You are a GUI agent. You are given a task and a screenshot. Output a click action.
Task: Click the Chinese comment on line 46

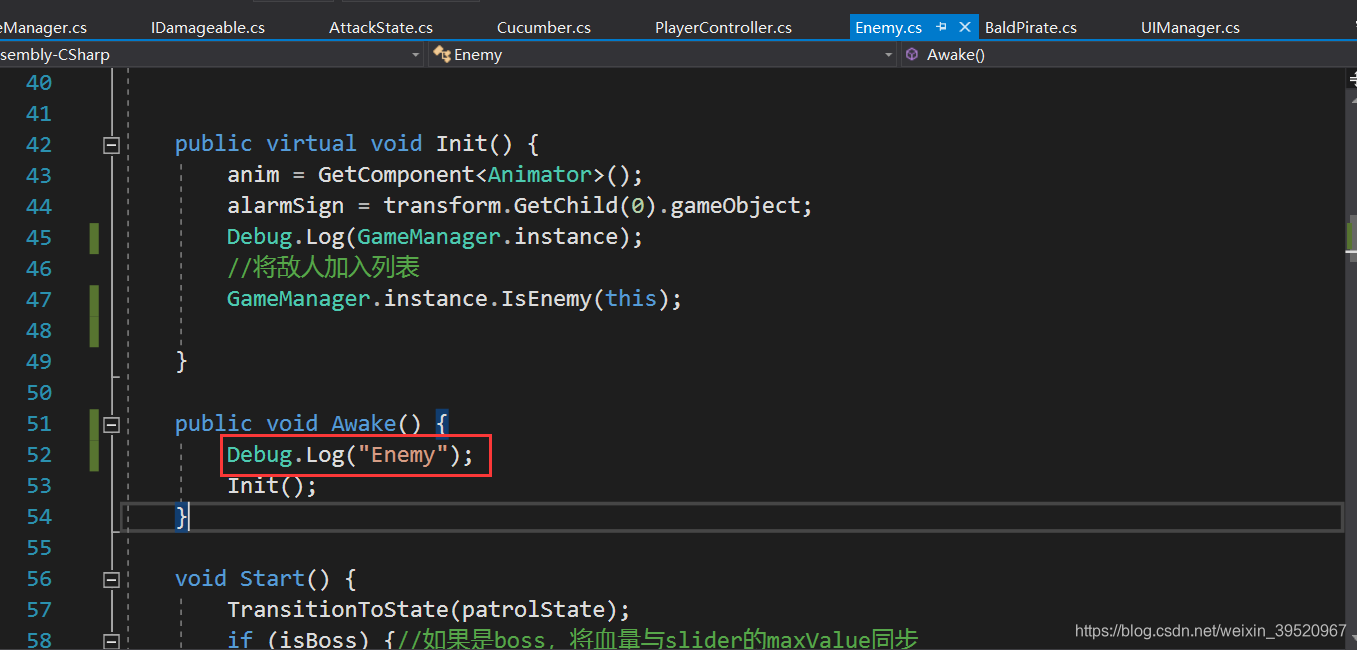(x=323, y=268)
